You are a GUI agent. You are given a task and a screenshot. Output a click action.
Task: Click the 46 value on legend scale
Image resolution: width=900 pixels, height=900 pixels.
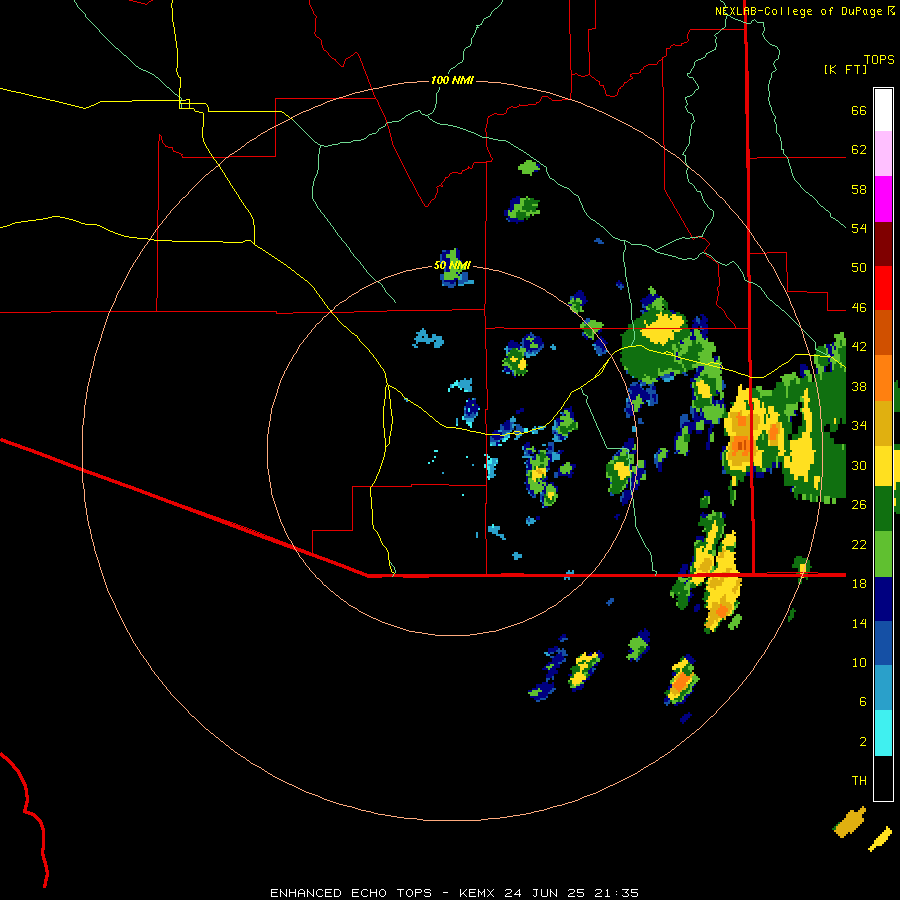(859, 308)
